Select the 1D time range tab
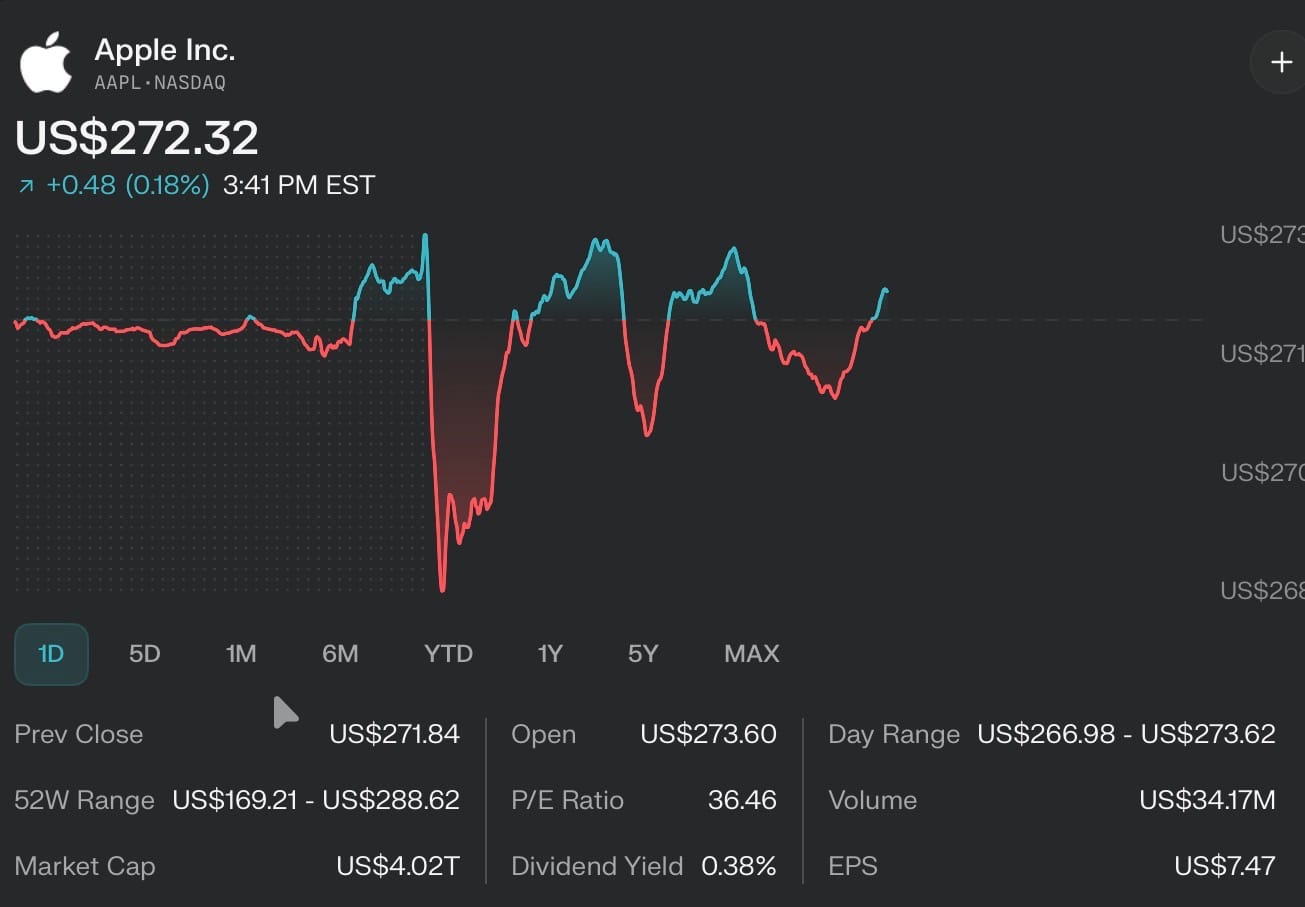 pos(51,654)
